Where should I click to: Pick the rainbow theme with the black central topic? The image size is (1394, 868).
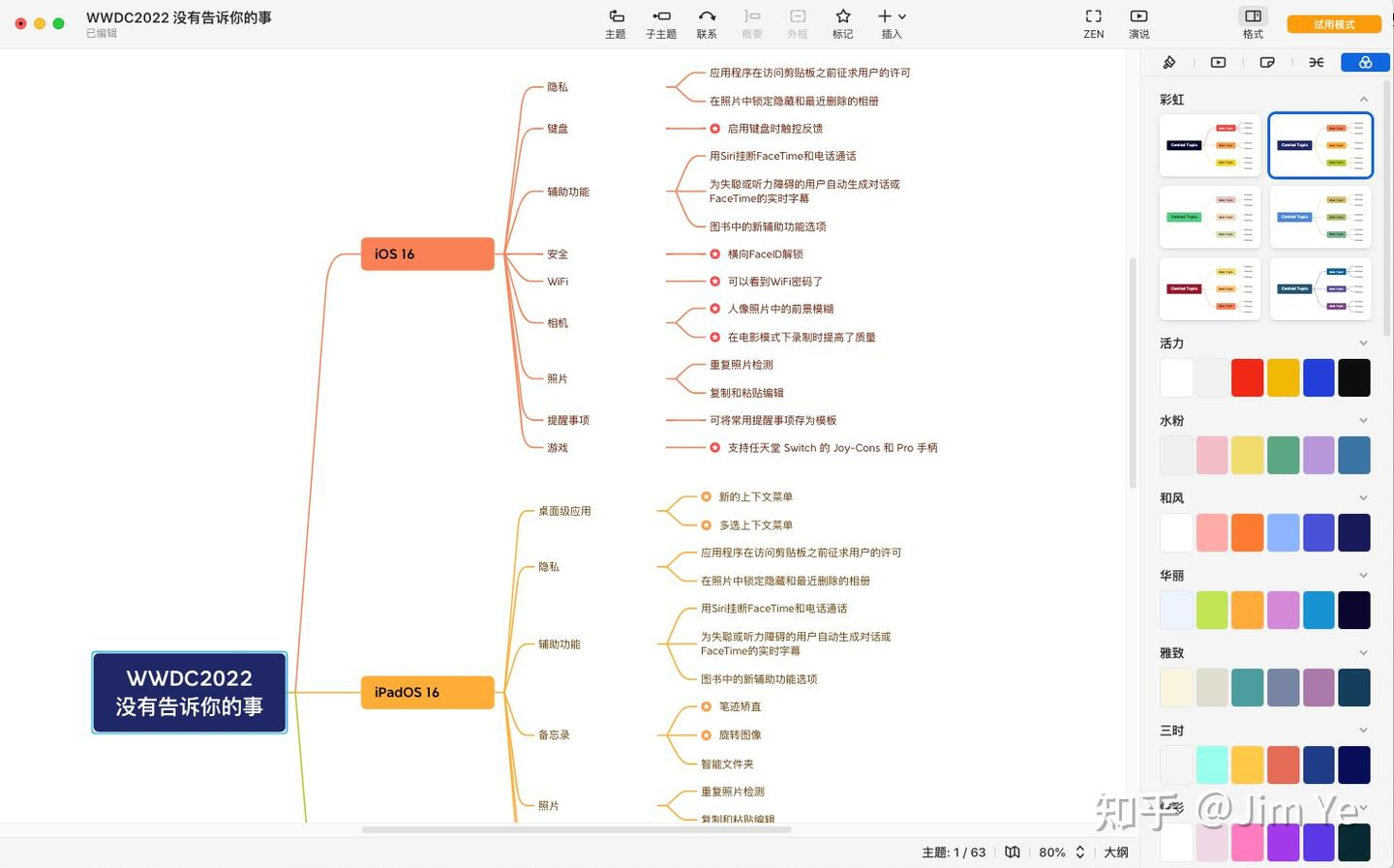pos(1210,145)
